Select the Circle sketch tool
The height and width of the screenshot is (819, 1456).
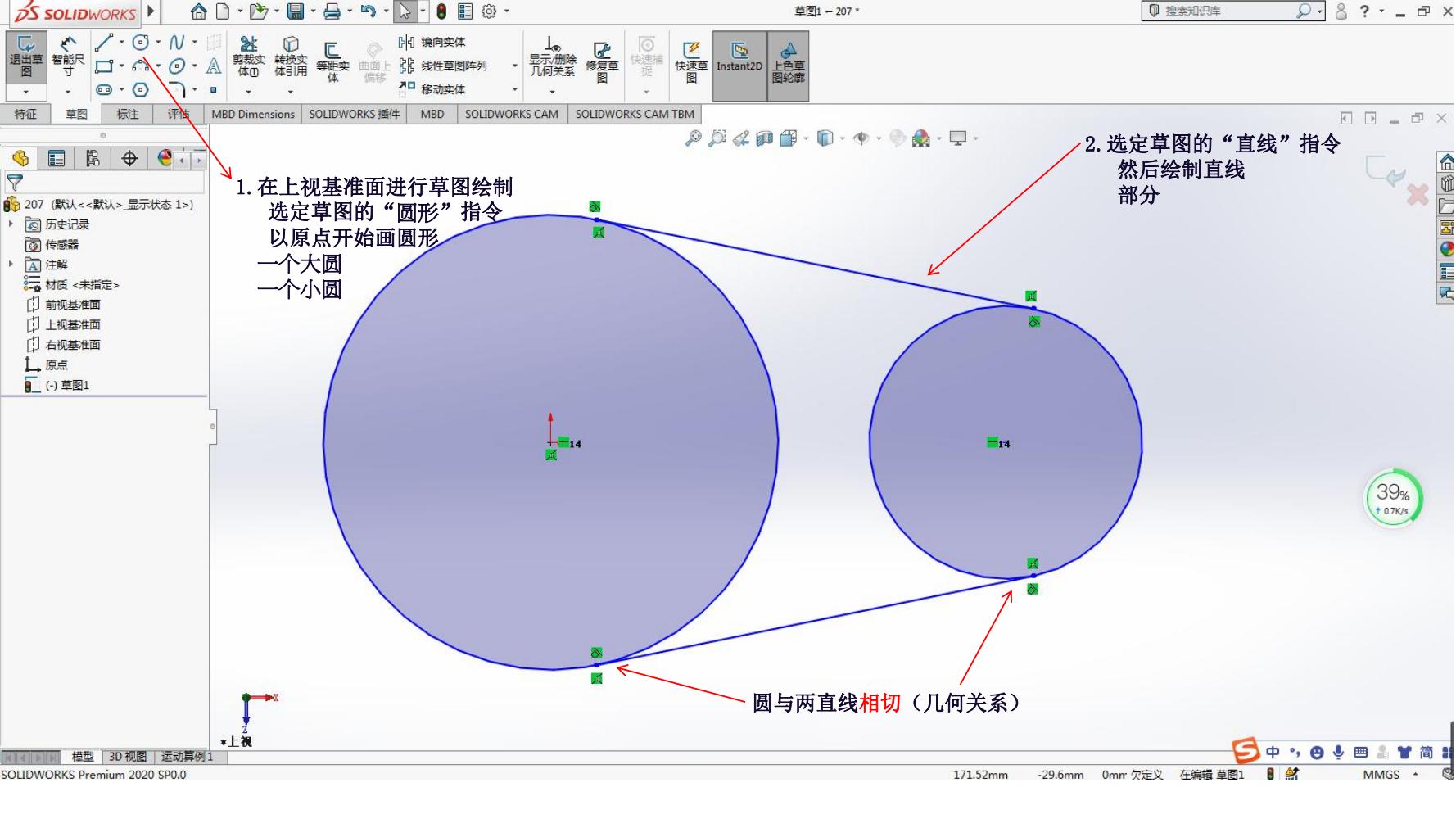141,43
